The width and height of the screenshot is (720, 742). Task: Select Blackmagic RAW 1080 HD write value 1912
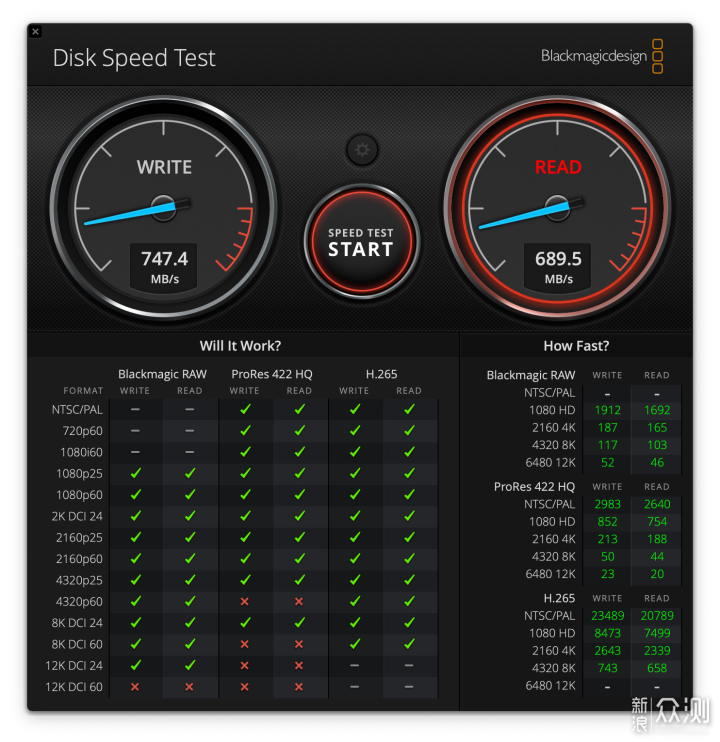pyautogui.click(x=607, y=410)
